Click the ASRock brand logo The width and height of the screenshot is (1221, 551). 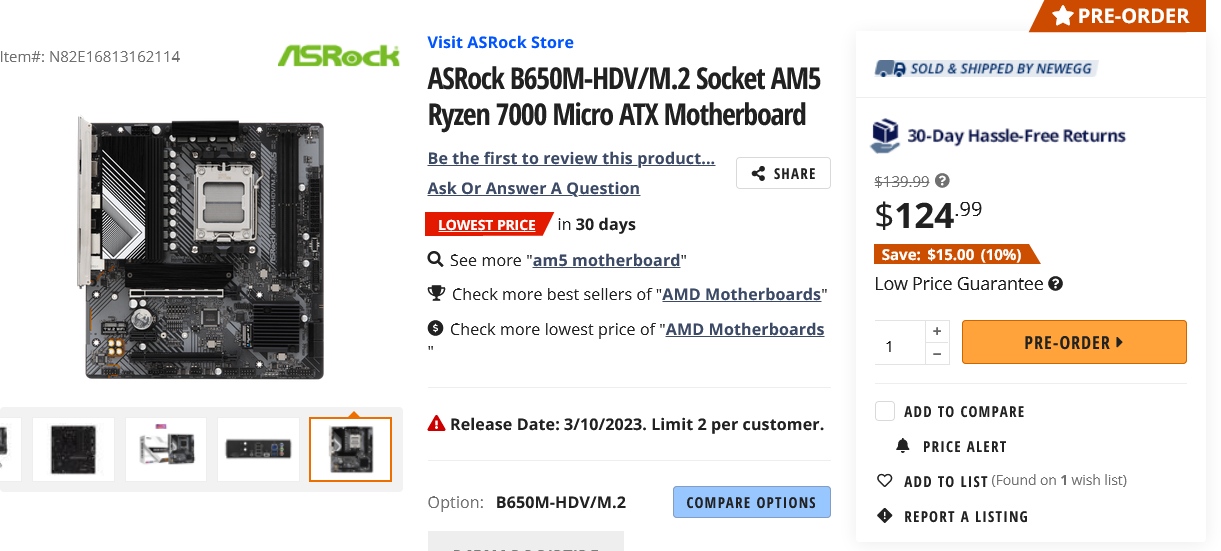(x=338, y=55)
